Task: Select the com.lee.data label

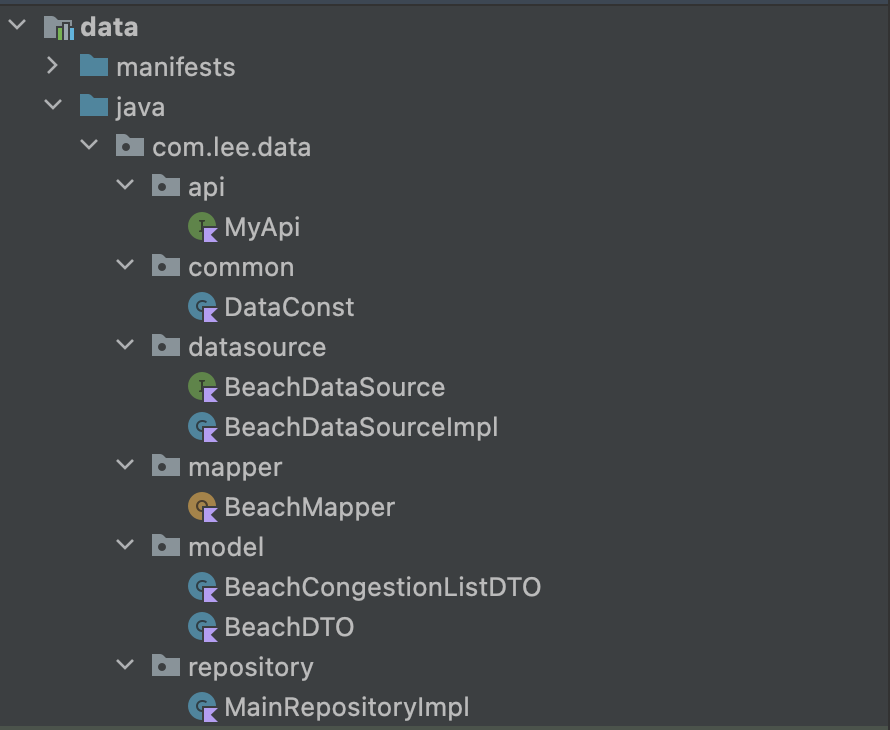Action: (232, 147)
